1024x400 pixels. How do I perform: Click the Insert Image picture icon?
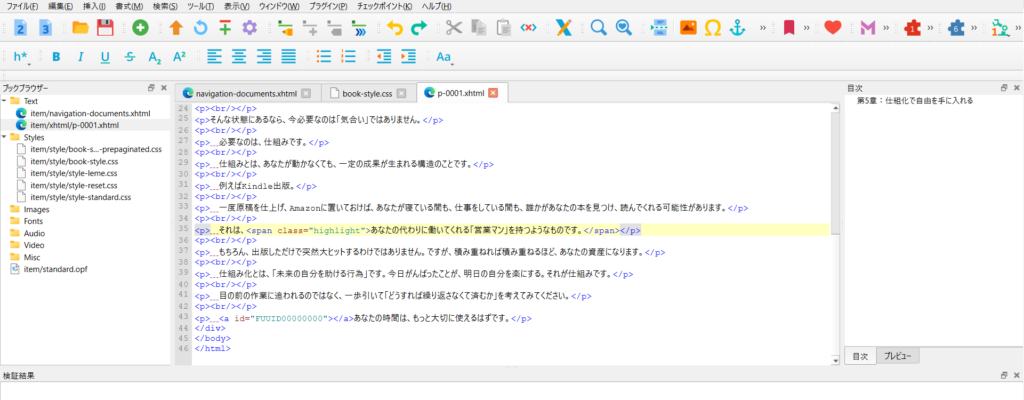[688, 28]
